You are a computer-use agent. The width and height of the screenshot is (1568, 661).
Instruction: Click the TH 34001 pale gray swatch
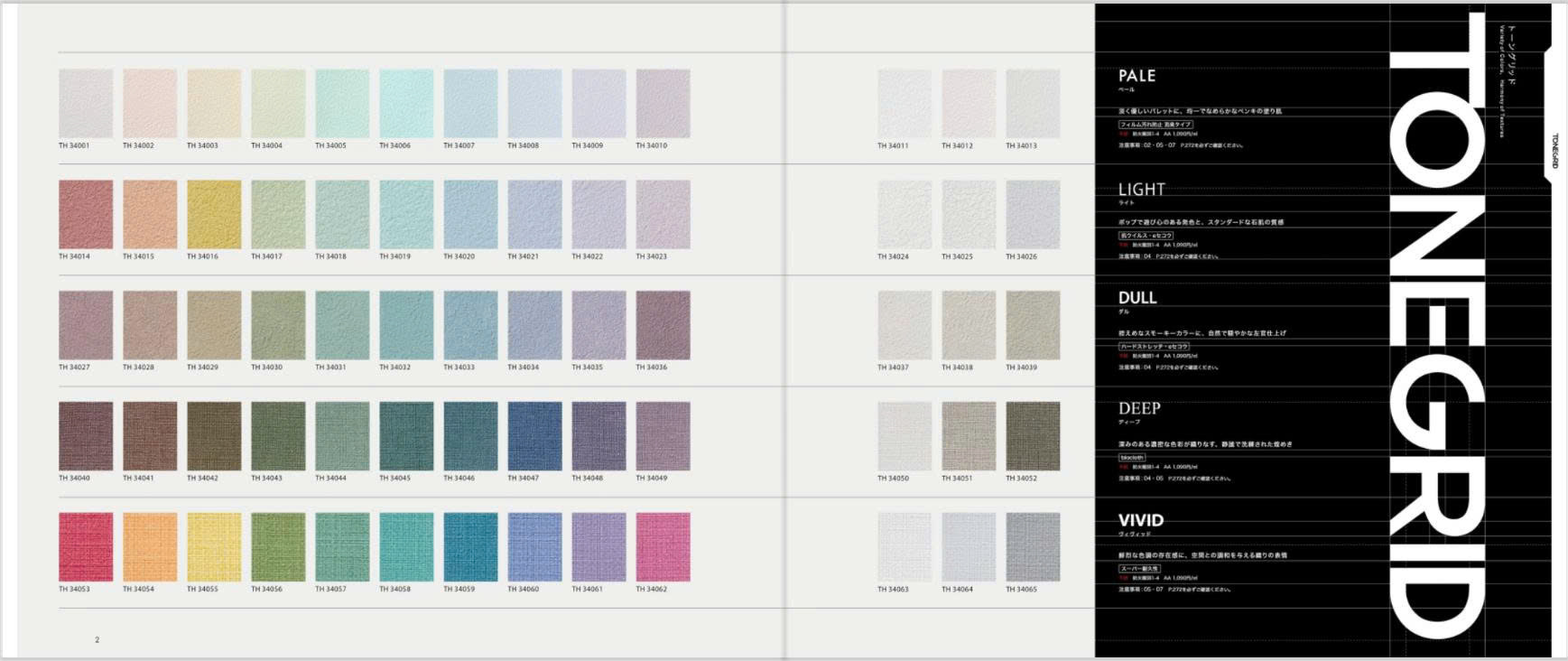(x=86, y=103)
